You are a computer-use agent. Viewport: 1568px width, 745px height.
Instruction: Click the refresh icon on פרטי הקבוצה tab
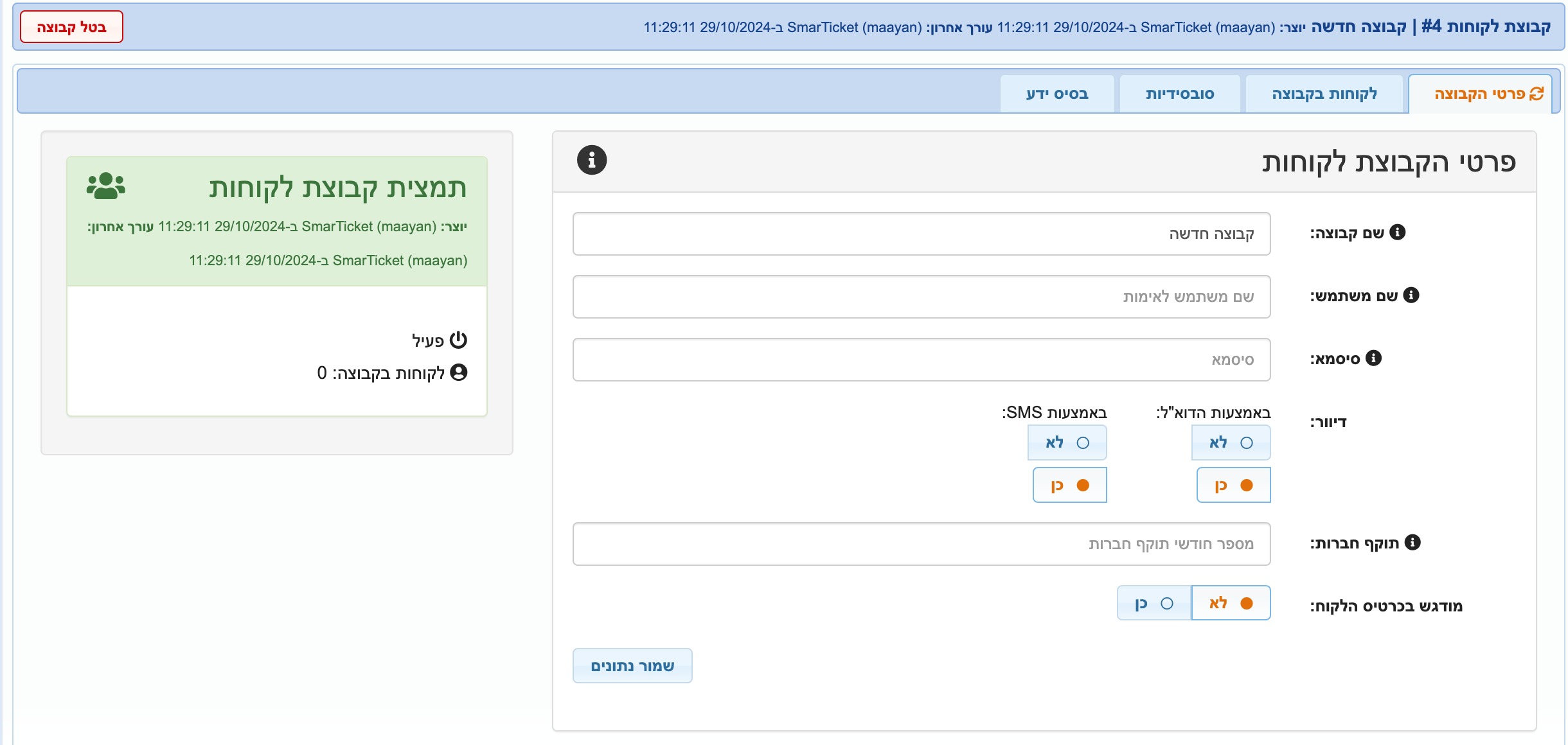pos(1537,94)
